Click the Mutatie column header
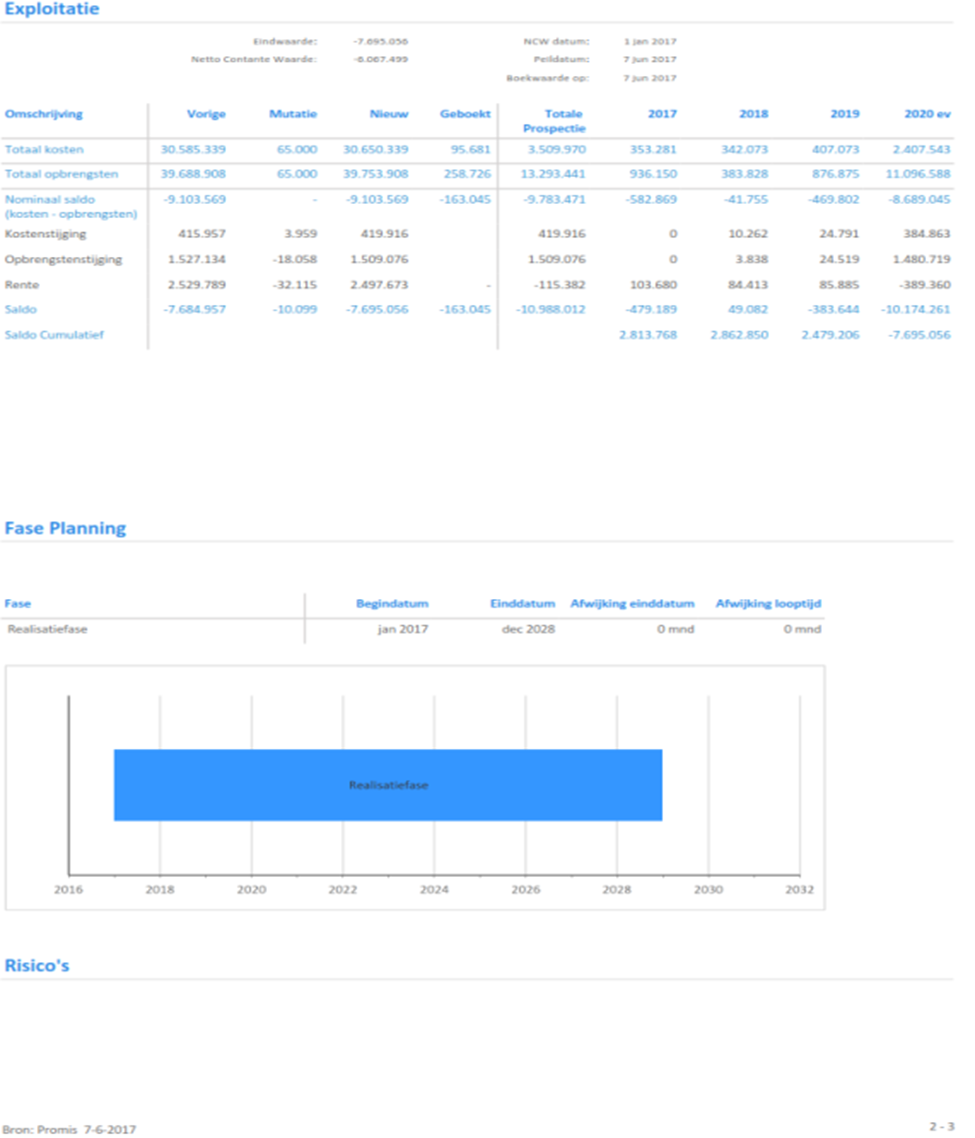975x1138 pixels. 293,114
